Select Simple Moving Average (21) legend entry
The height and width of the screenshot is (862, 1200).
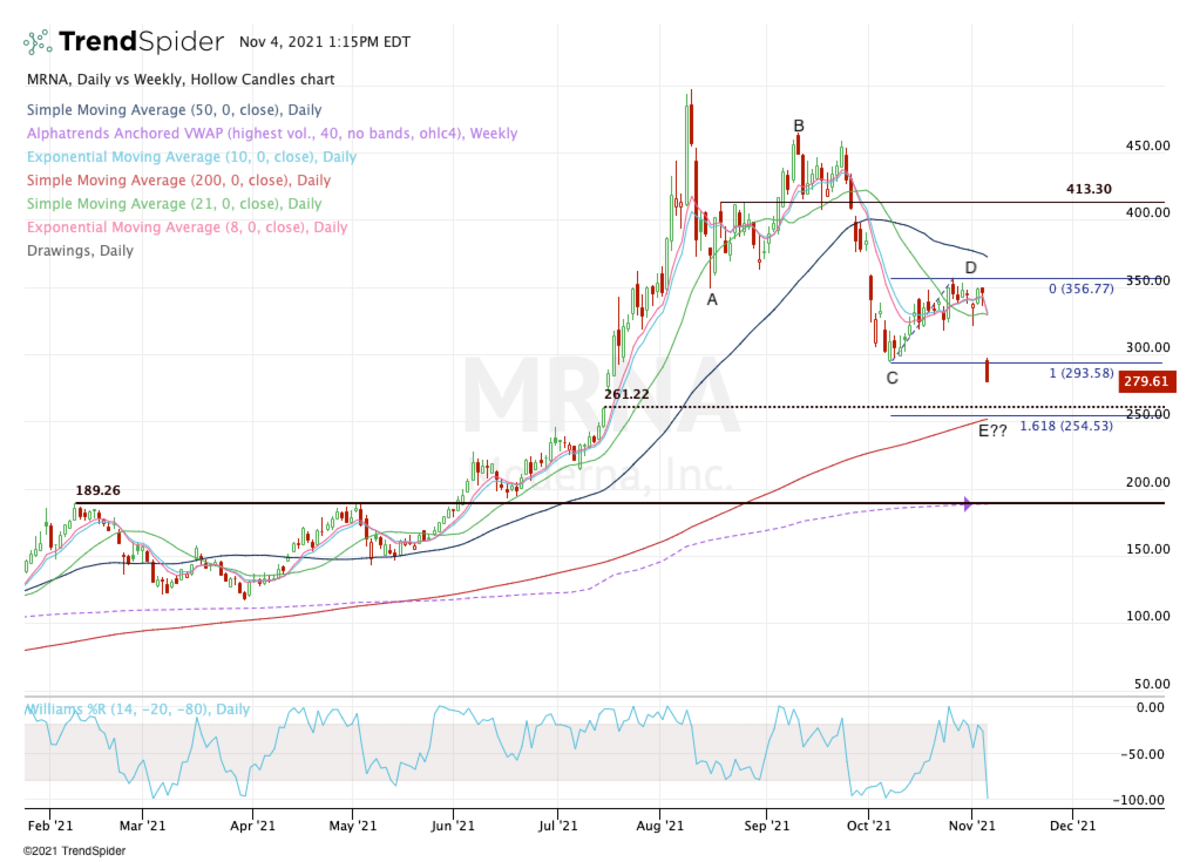(x=174, y=204)
